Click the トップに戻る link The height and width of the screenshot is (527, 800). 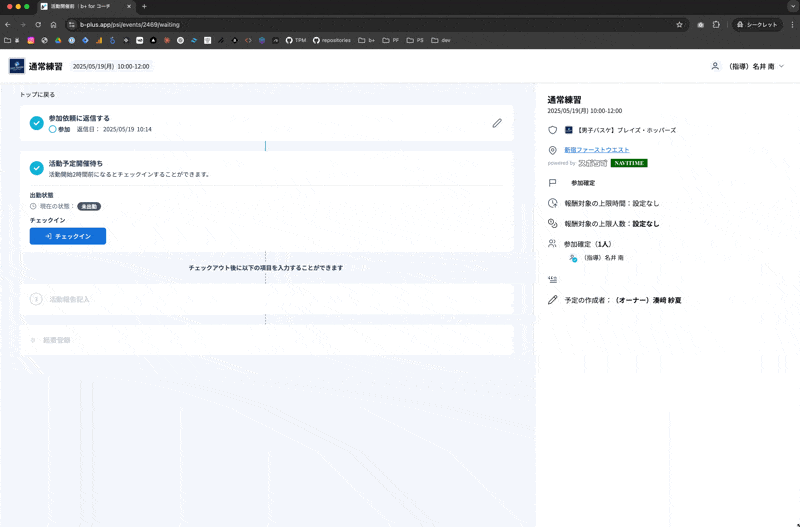(38, 95)
